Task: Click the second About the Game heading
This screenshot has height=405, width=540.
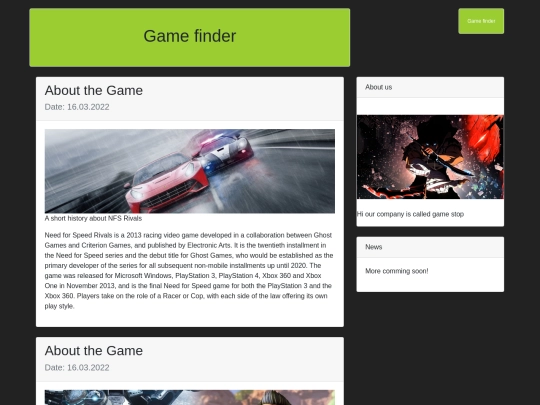Action: 94,351
